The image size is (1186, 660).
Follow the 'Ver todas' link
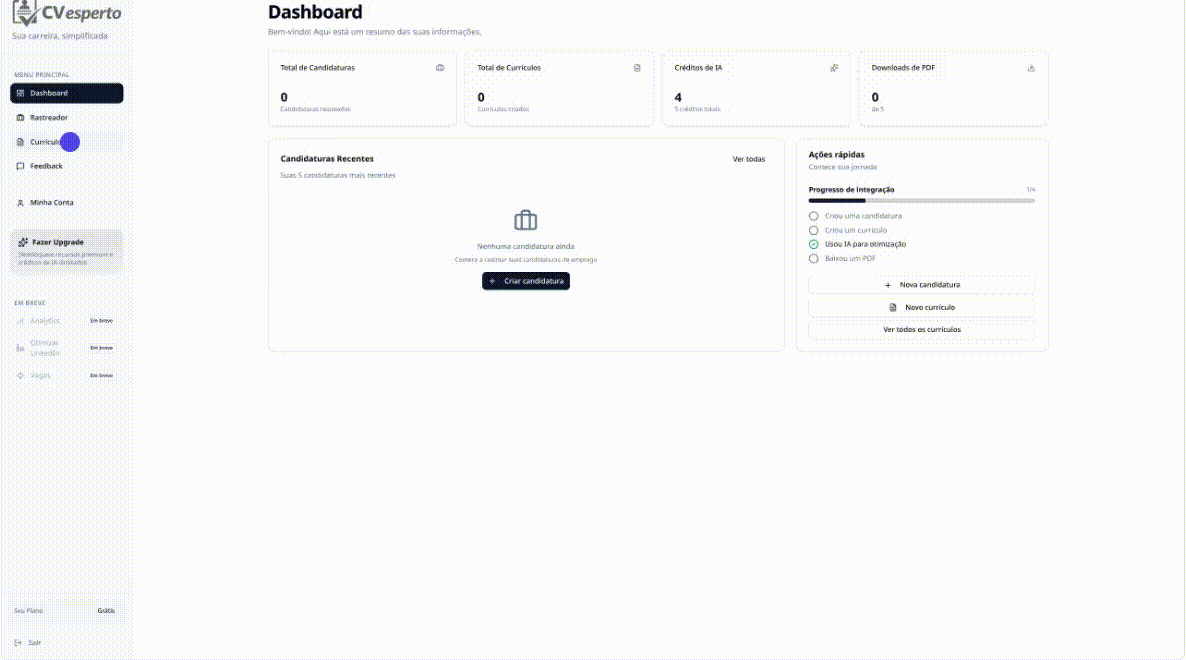(748, 159)
